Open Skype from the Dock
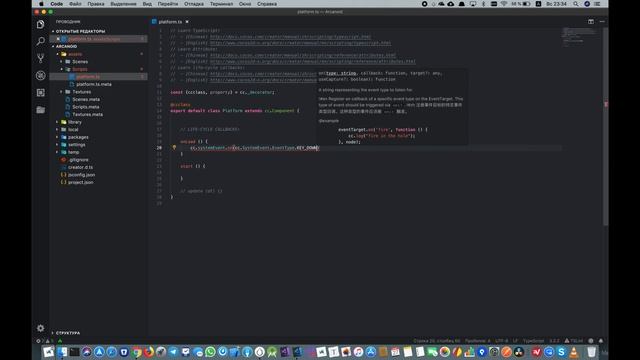The width and height of the screenshot is (640, 360). pyautogui.click(x=562, y=352)
